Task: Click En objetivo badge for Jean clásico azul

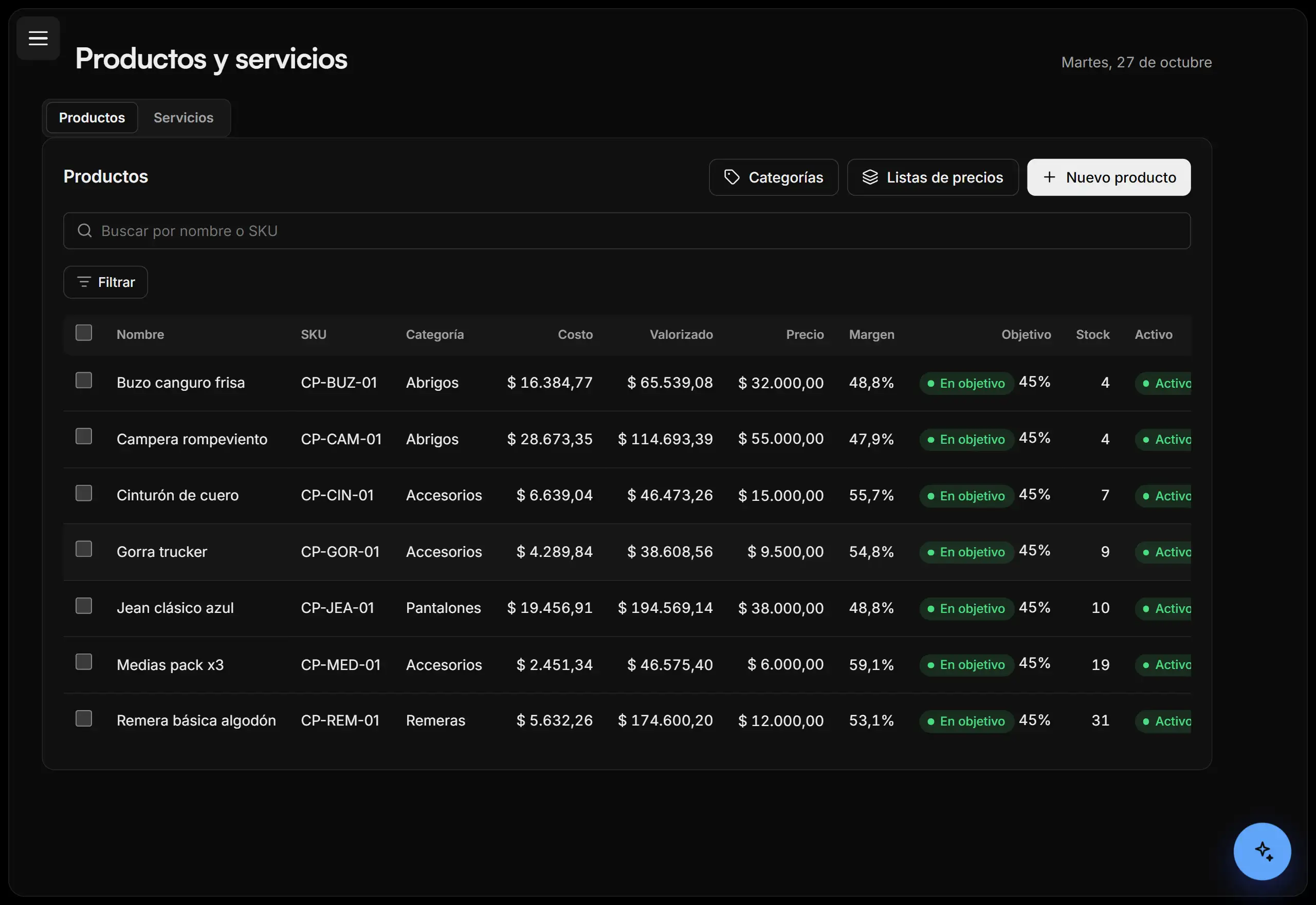Action: [x=966, y=609]
